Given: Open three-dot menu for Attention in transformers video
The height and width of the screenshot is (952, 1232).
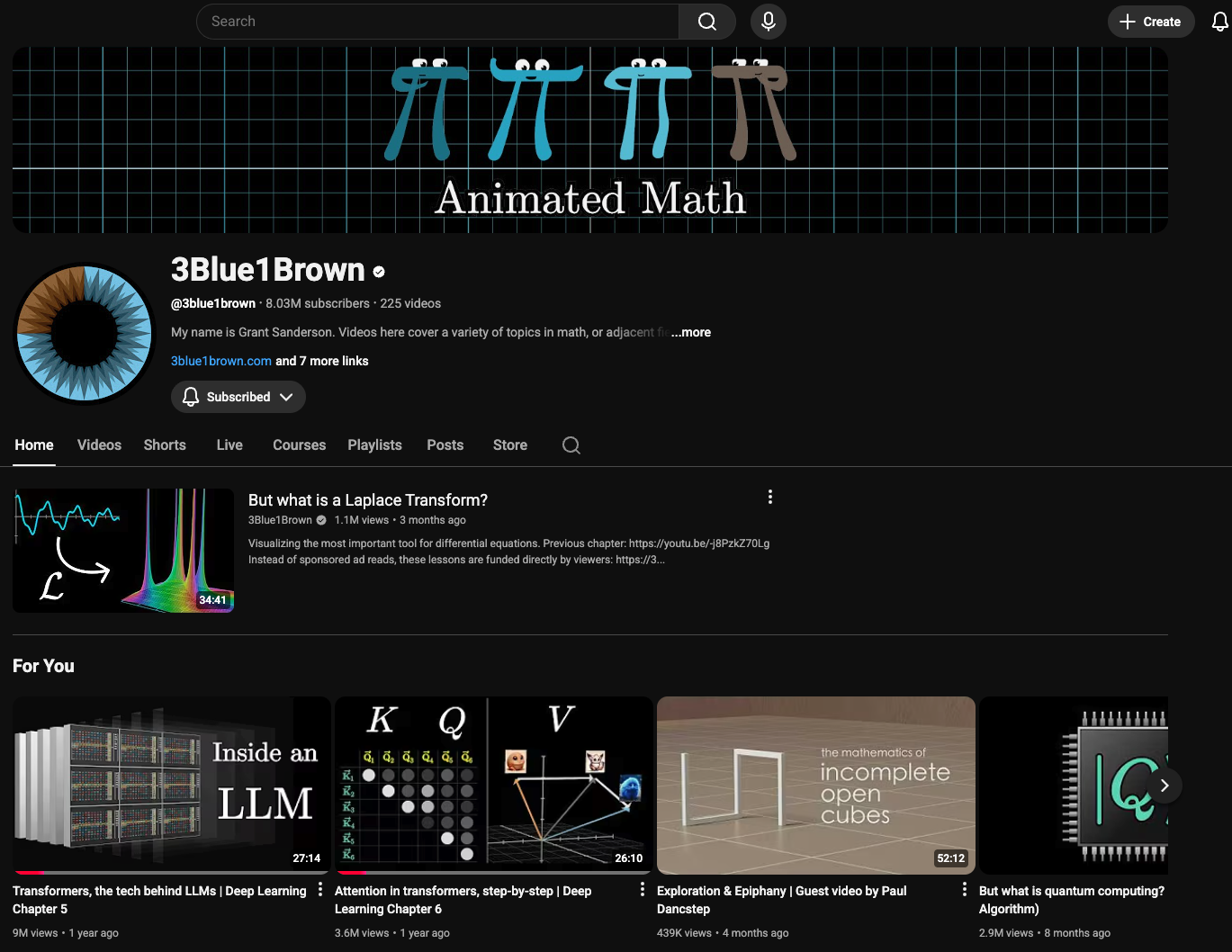Looking at the screenshot, I should [642, 890].
